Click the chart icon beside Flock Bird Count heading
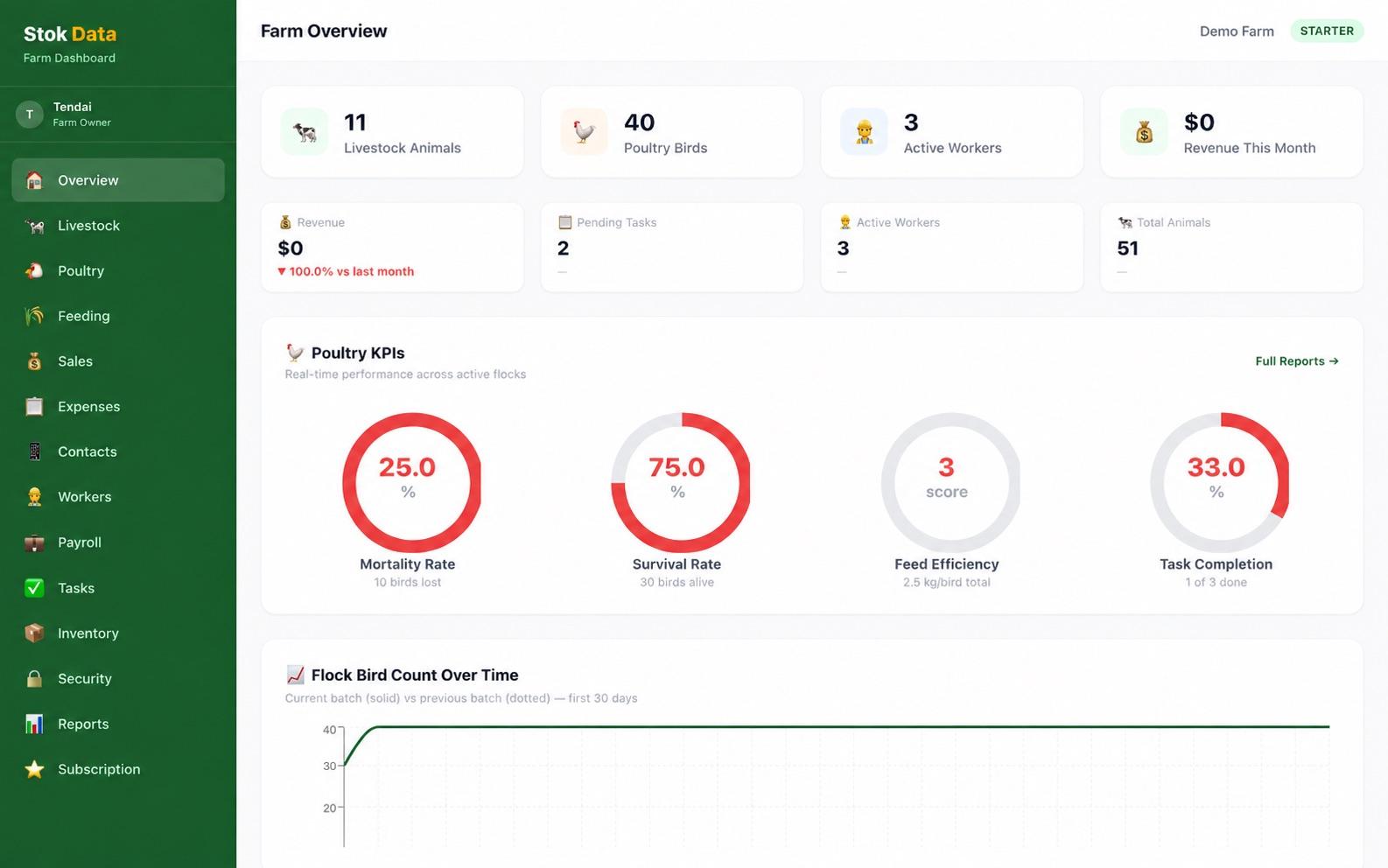Image resolution: width=1388 pixels, height=868 pixels. (295, 675)
